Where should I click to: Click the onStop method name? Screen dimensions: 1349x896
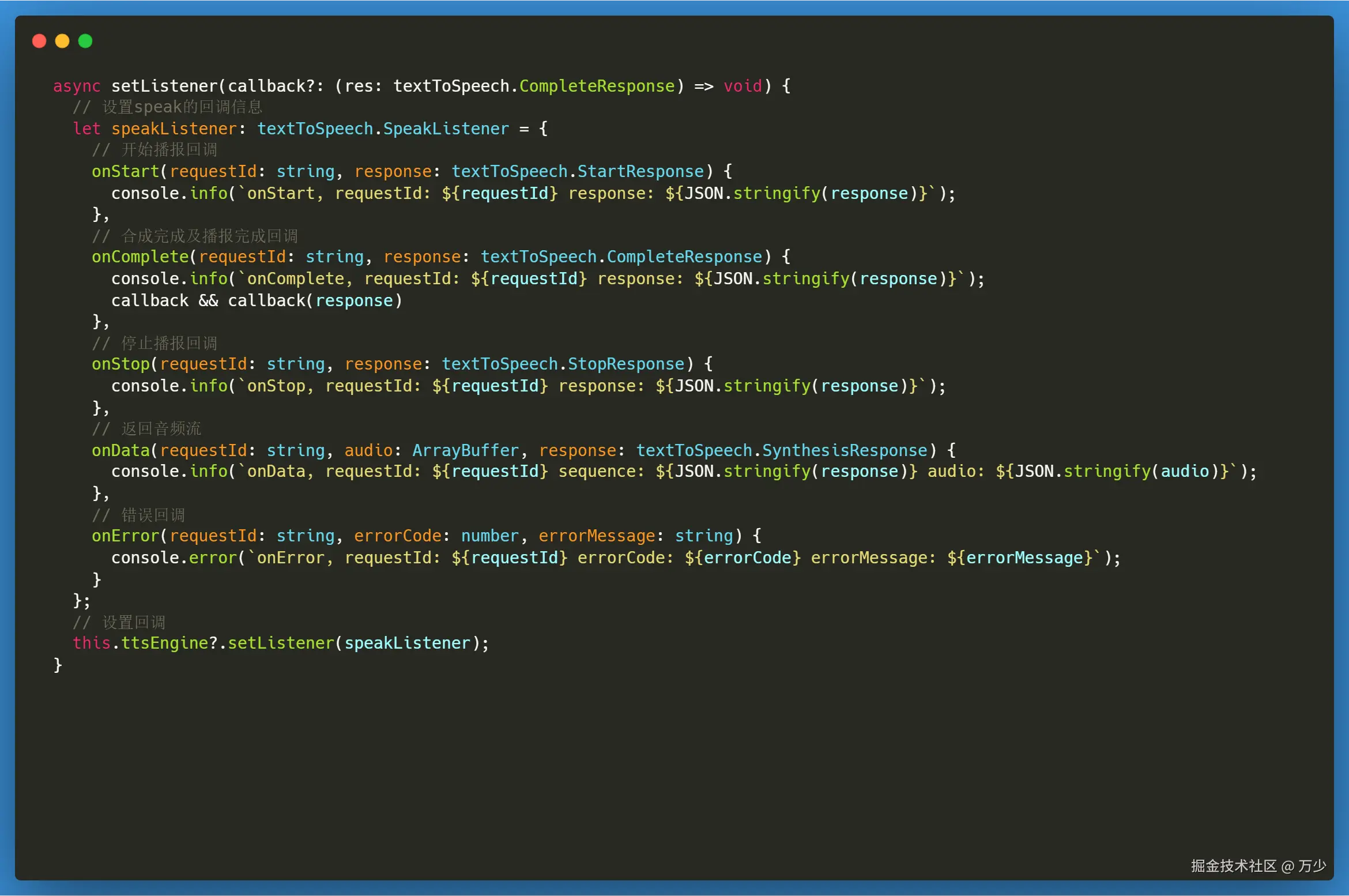(120, 364)
